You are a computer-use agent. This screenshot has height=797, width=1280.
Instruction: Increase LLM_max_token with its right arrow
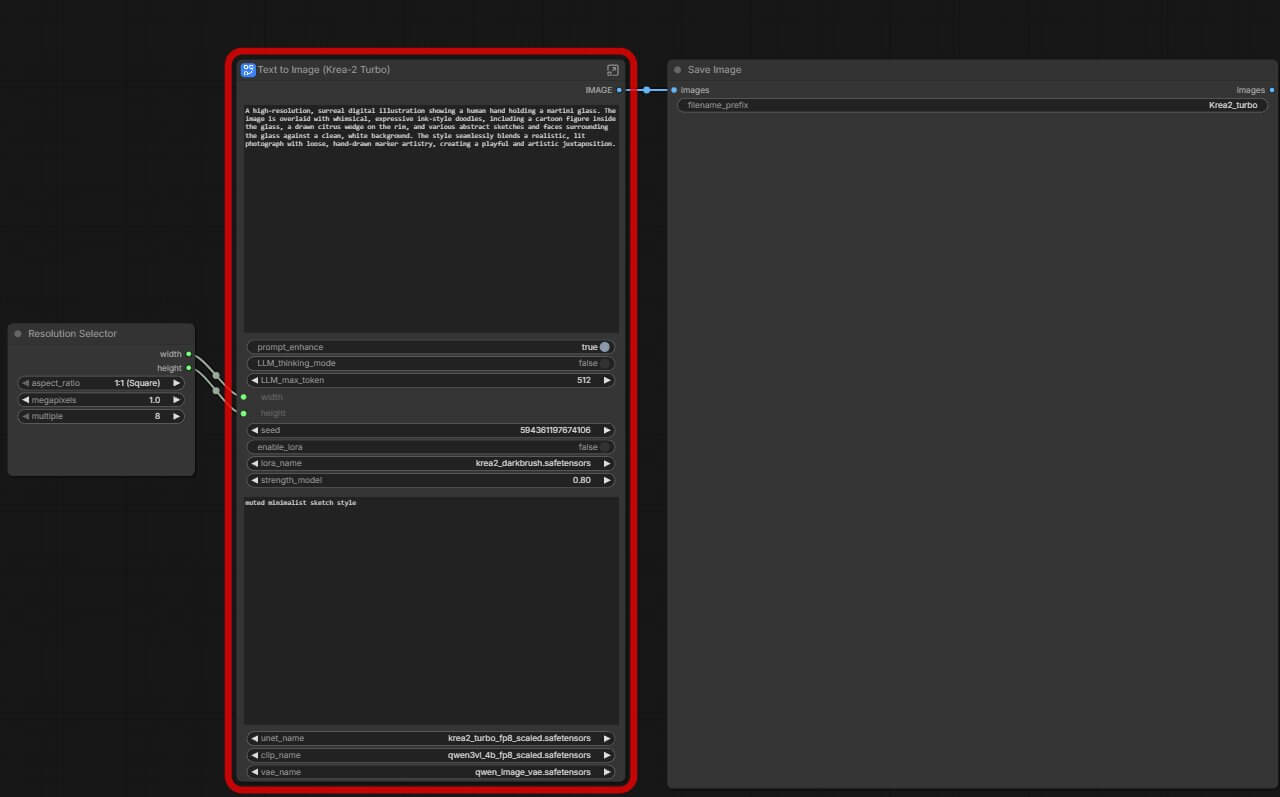tap(607, 380)
